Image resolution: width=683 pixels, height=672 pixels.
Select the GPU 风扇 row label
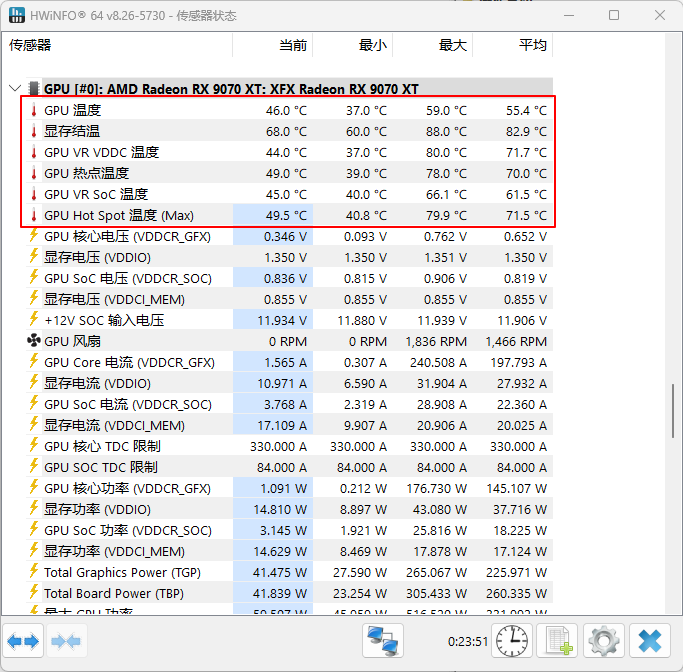[x=72, y=341]
